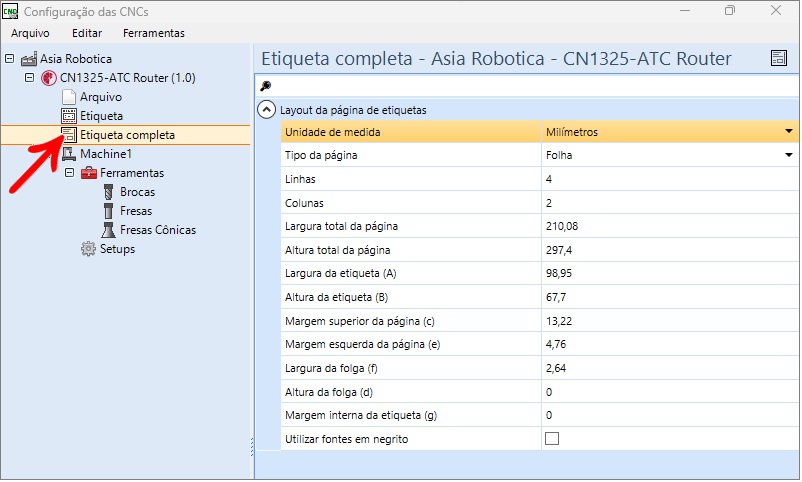Click the Setups gear icon
The image size is (802, 482).
point(88,249)
